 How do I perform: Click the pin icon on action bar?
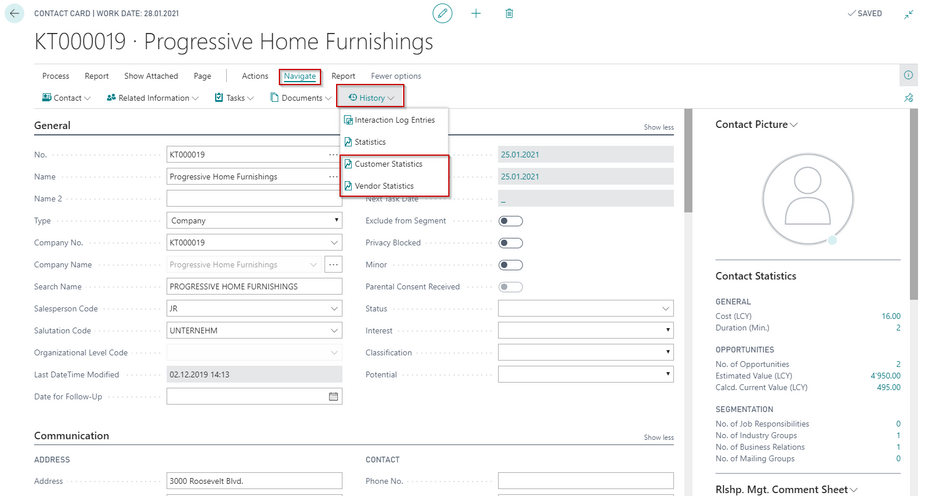(x=908, y=98)
